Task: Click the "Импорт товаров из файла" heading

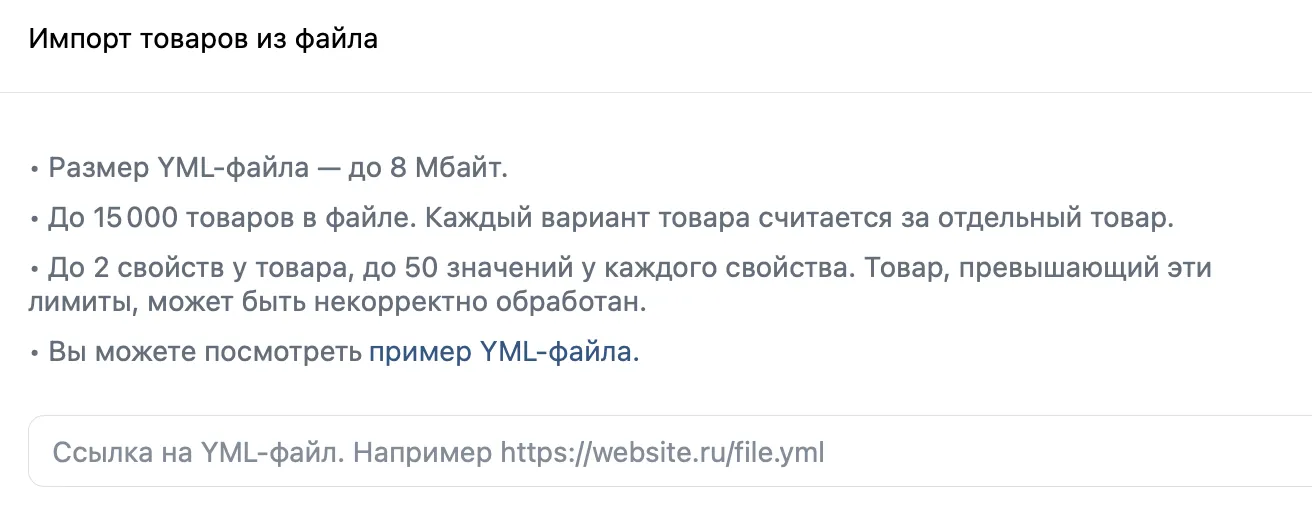Action: pos(203,40)
